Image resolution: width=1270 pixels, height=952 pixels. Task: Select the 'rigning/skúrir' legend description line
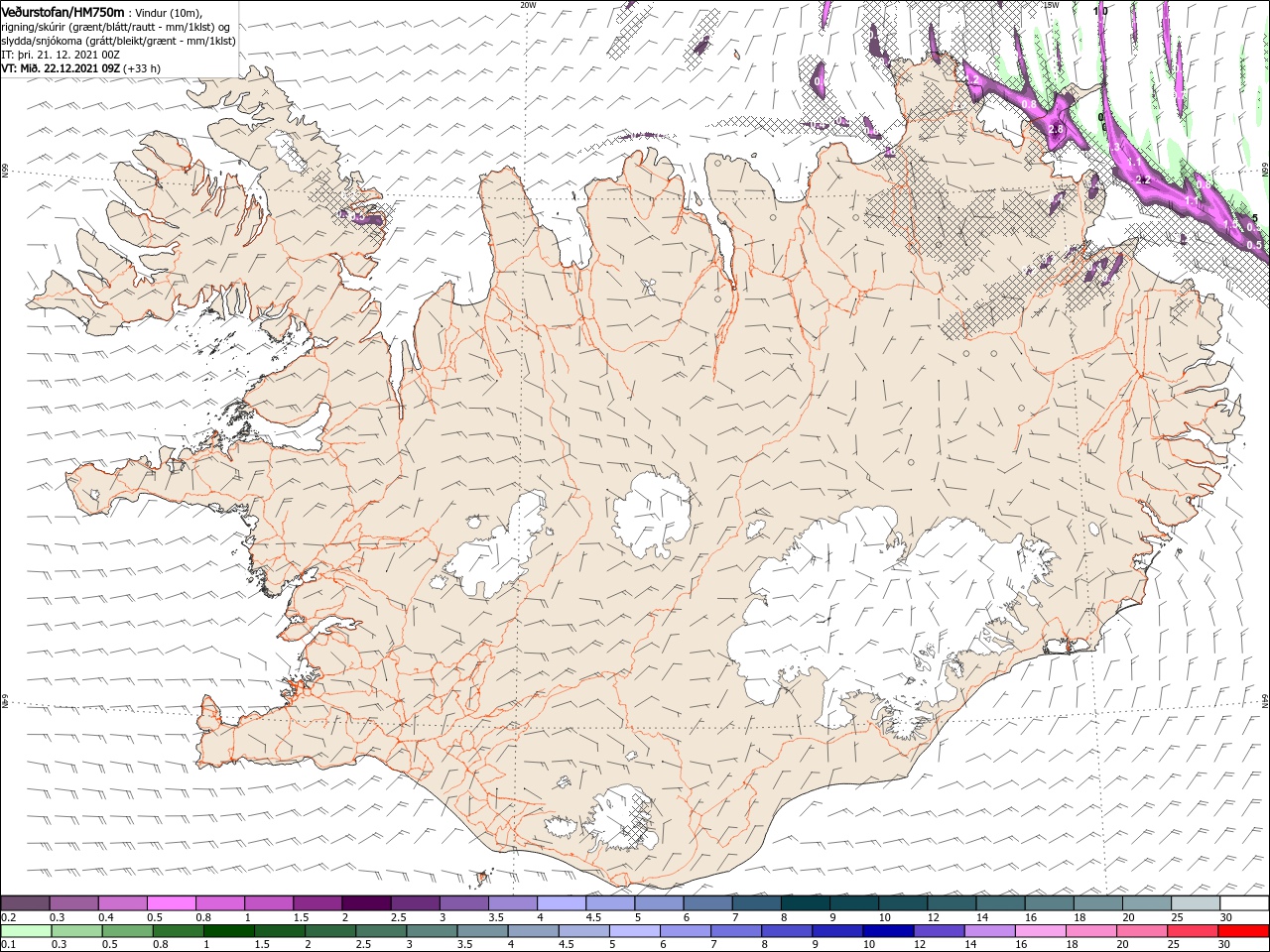point(116,27)
